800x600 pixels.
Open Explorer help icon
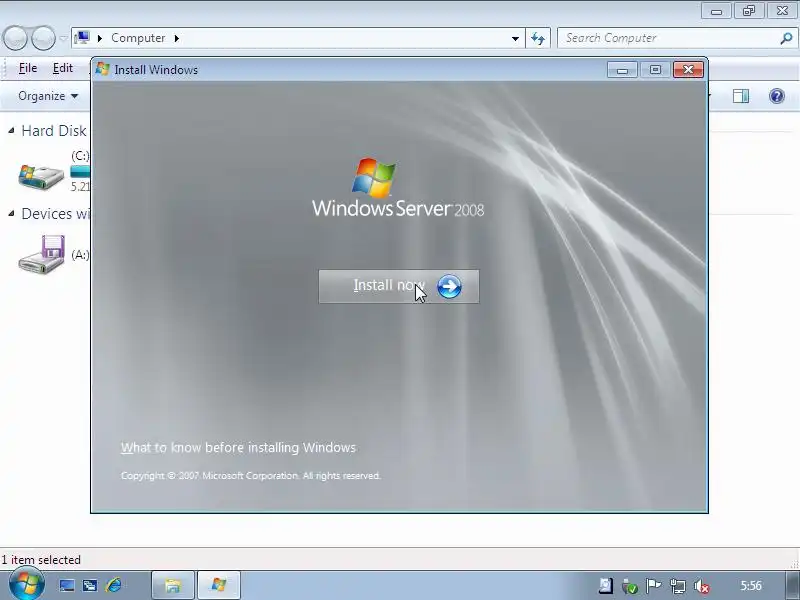pyautogui.click(x=777, y=96)
